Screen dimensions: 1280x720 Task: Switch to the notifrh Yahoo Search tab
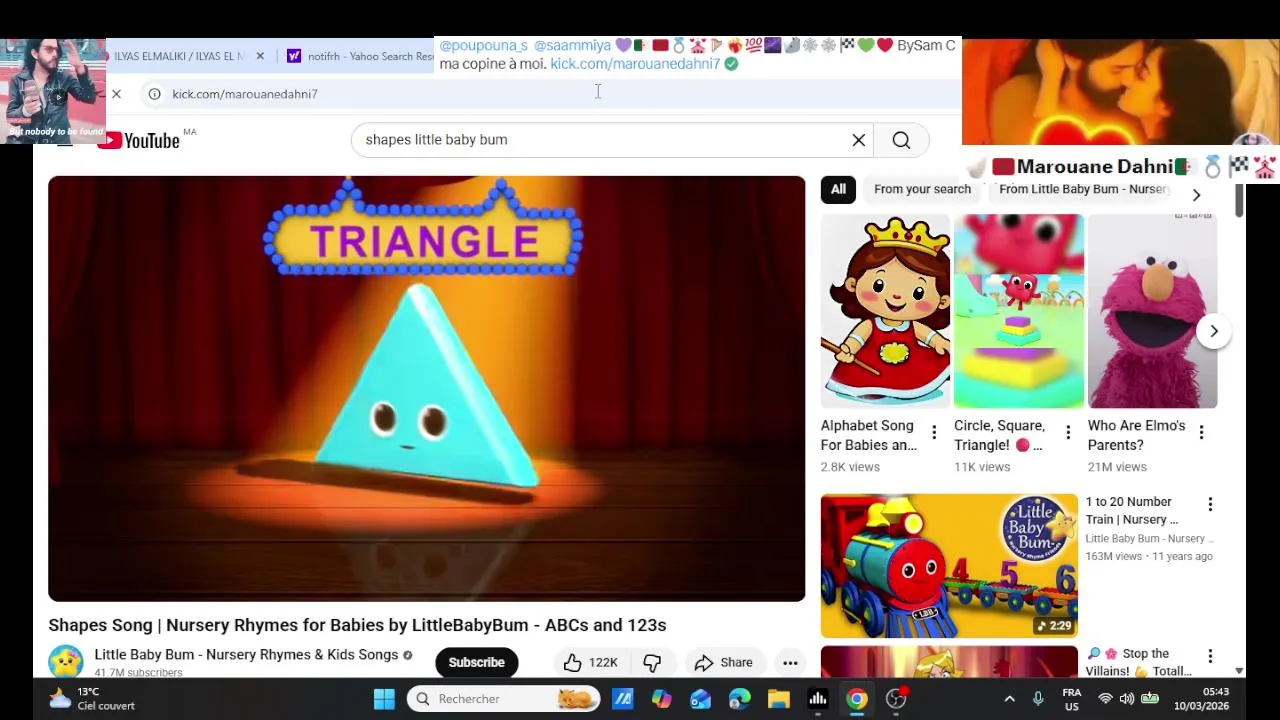click(x=360, y=56)
